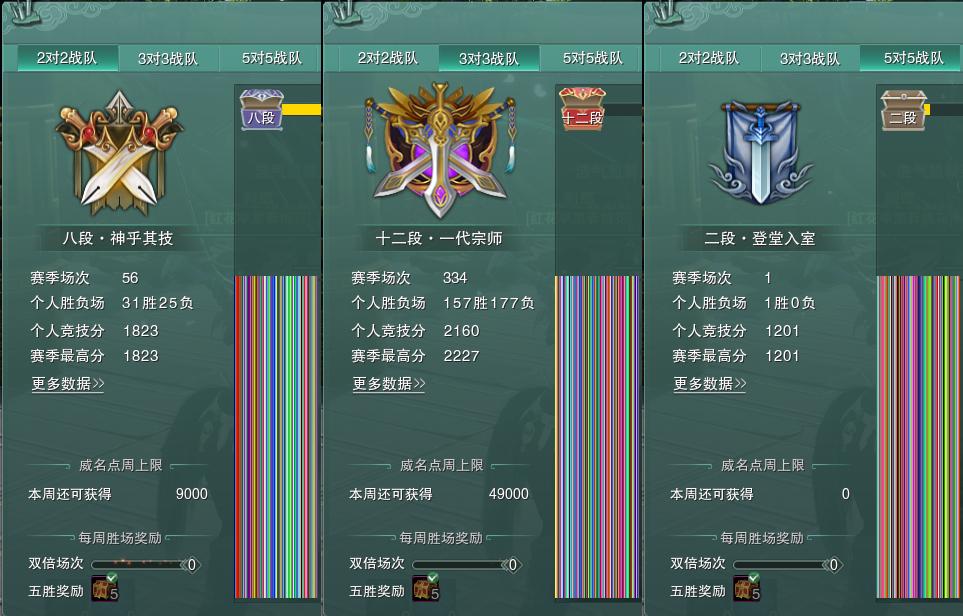This screenshot has height=616, width=963.
Task: Click the 双倍场次 progress bar in middle panel
Action: [x=467, y=564]
